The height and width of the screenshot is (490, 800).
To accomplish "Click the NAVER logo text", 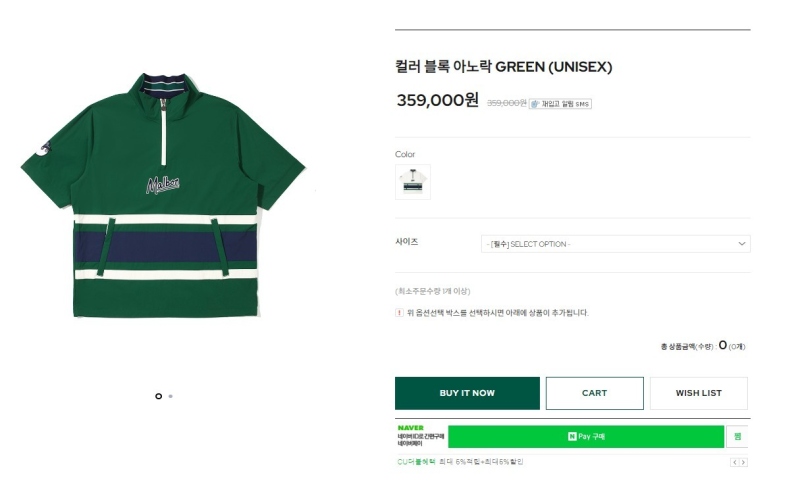I will pyautogui.click(x=411, y=428).
